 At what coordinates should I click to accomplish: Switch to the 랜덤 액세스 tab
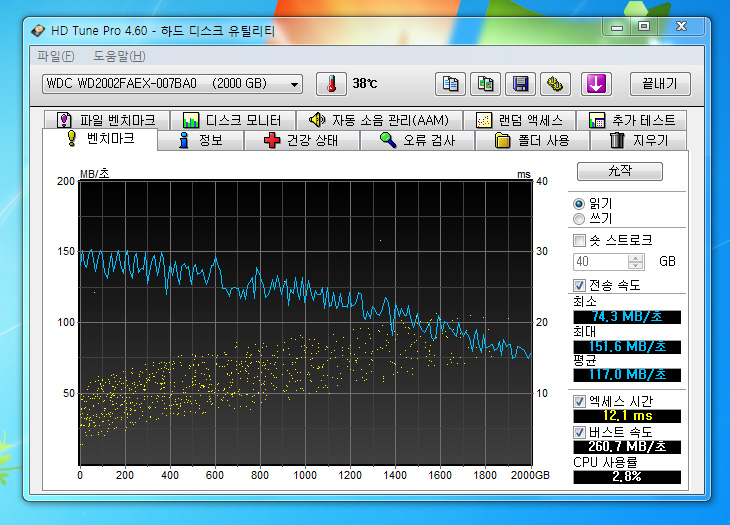520,120
